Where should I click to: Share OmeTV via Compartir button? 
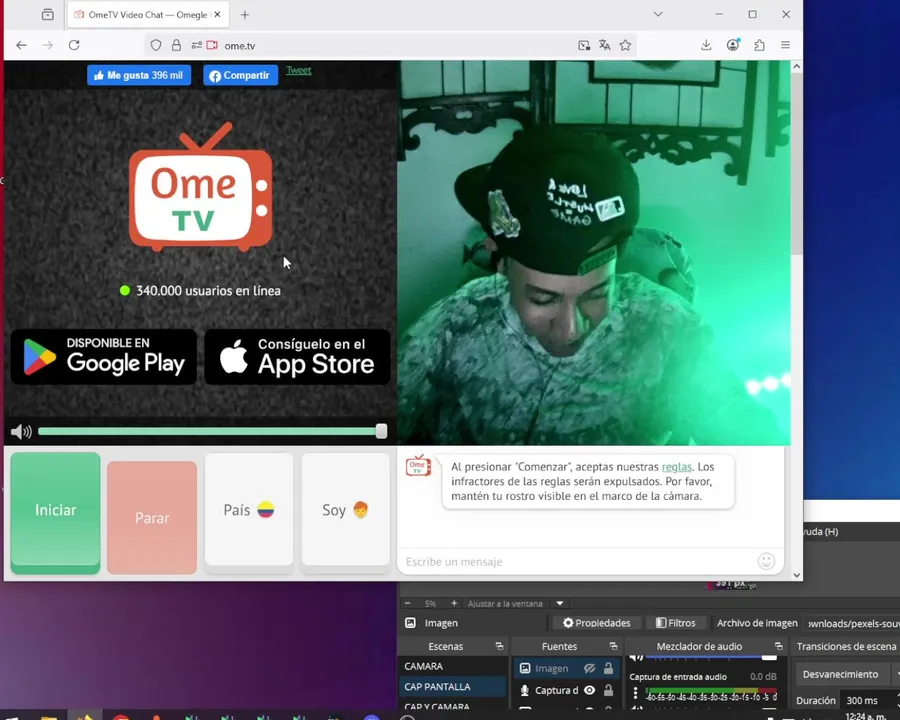click(x=240, y=75)
